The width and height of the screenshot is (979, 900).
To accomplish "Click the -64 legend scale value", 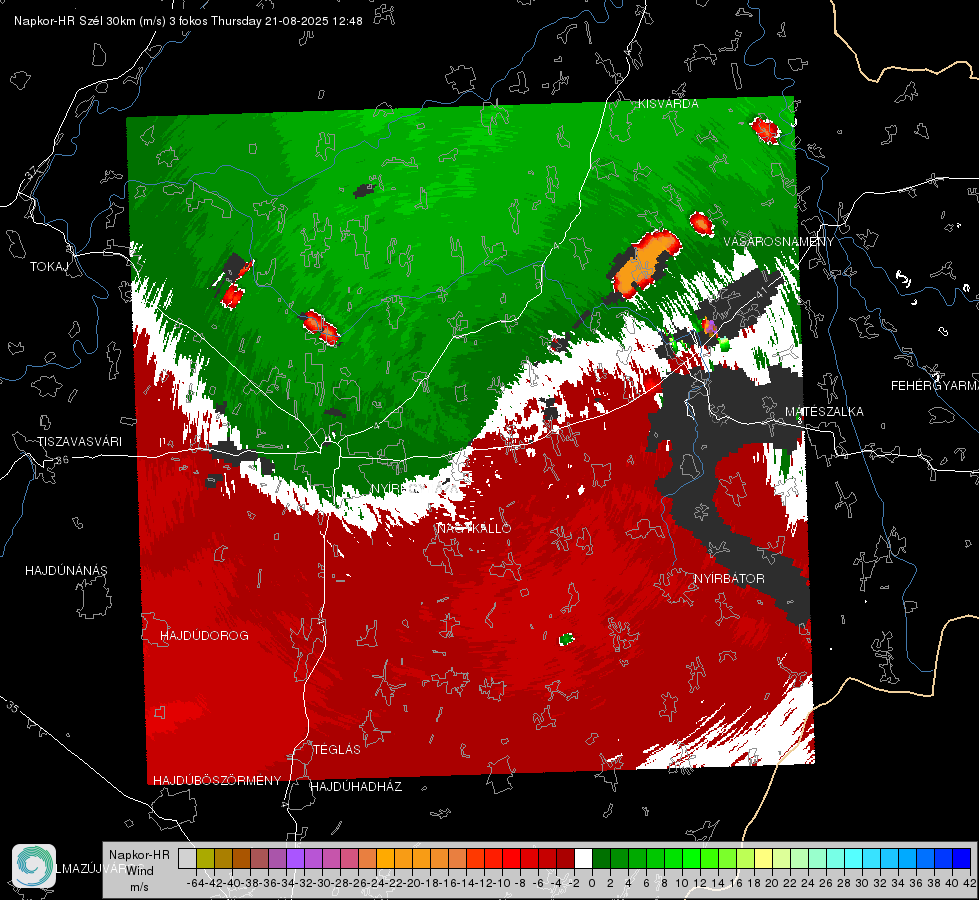I will pos(195,883).
